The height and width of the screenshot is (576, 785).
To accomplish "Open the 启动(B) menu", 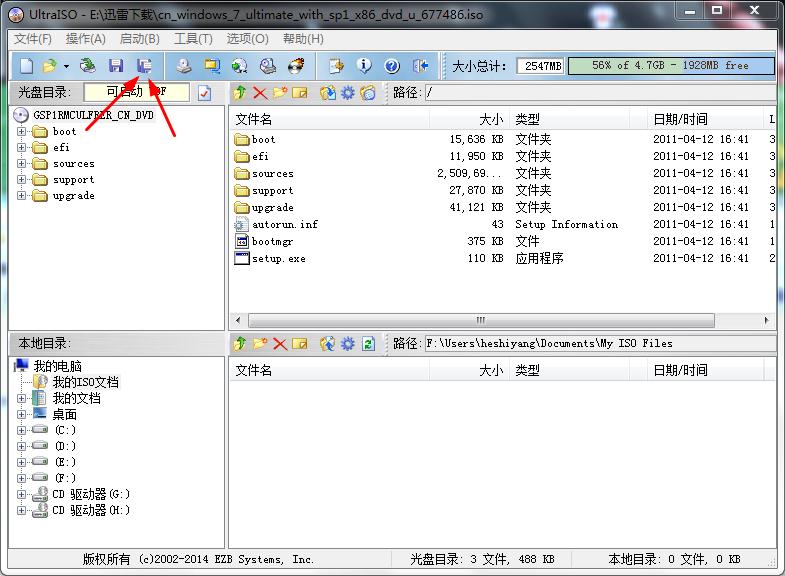I will click(140, 39).
